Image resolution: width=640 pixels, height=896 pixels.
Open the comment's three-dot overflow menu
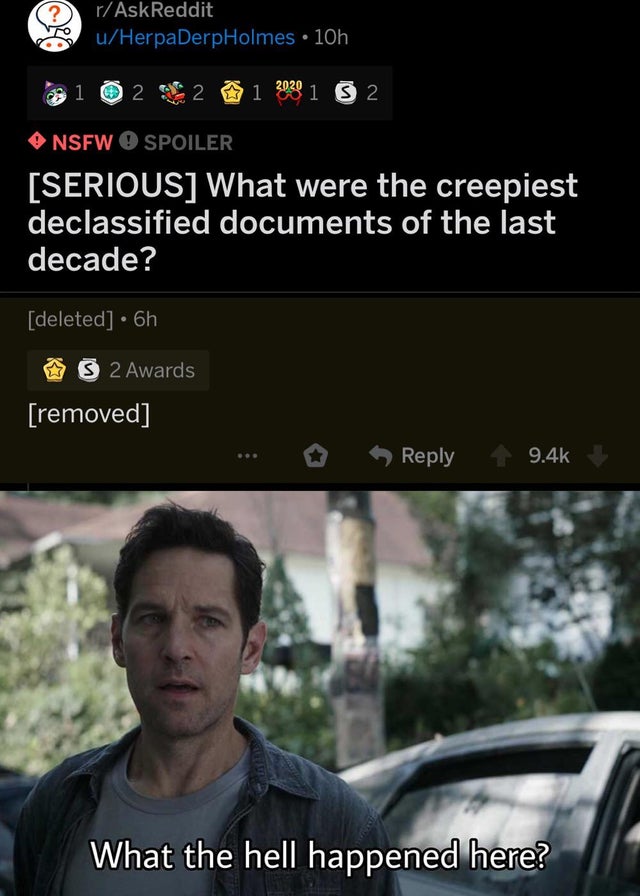(x=247, y=456)
